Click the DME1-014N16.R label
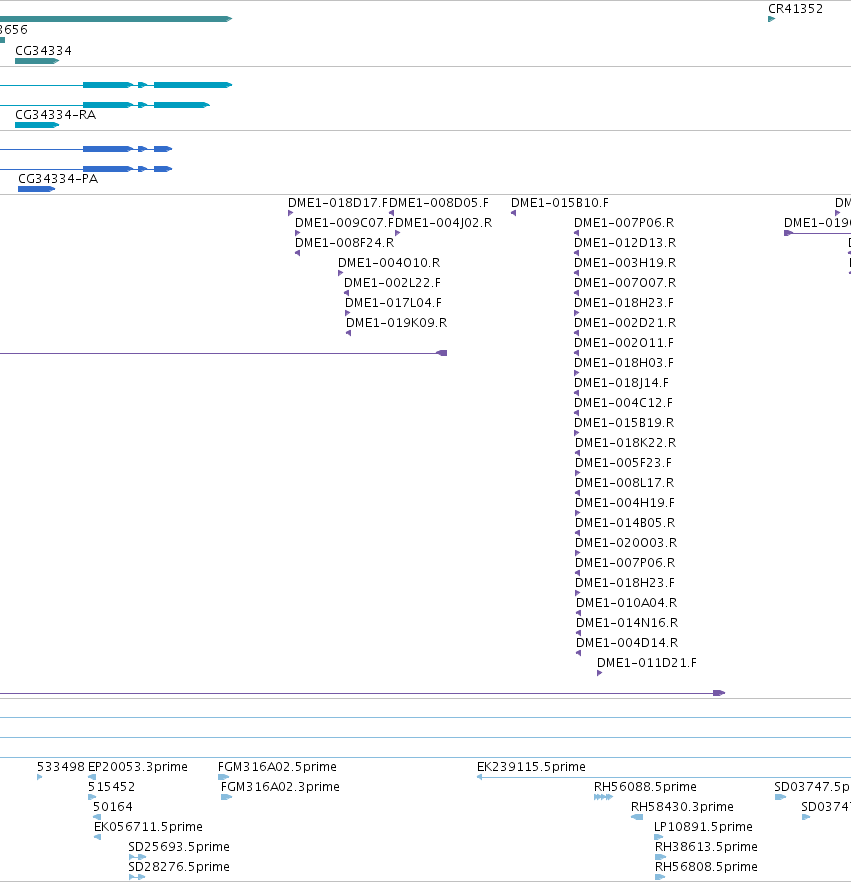 (627, 623)
